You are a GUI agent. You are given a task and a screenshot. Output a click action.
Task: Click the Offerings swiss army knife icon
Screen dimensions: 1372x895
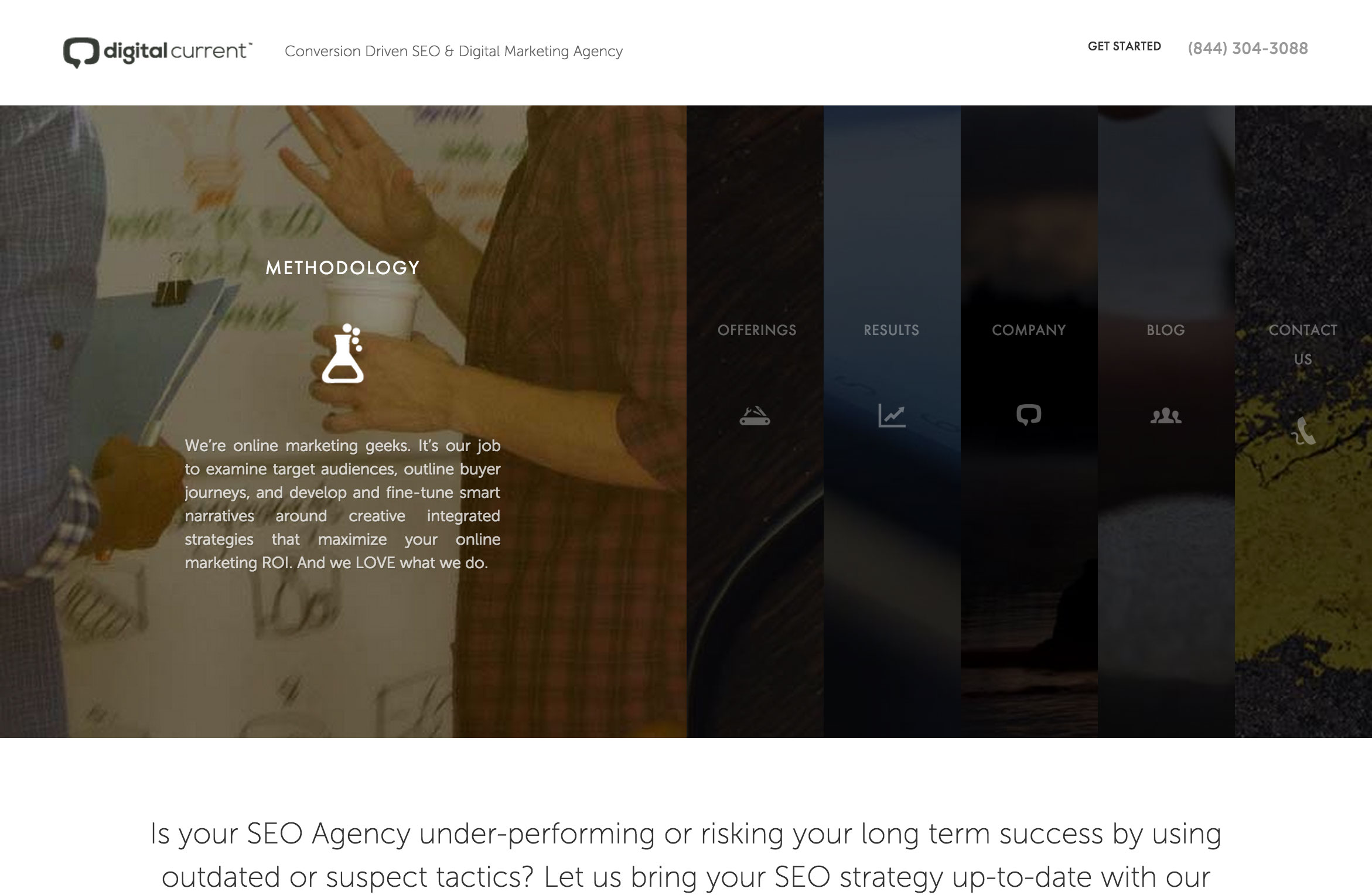[x=755, y=415]
